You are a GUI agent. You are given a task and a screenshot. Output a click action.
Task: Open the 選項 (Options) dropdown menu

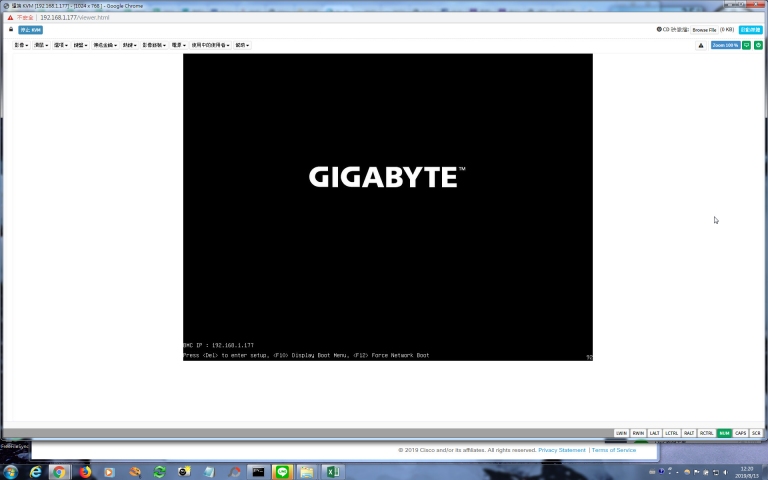[61, 45]
